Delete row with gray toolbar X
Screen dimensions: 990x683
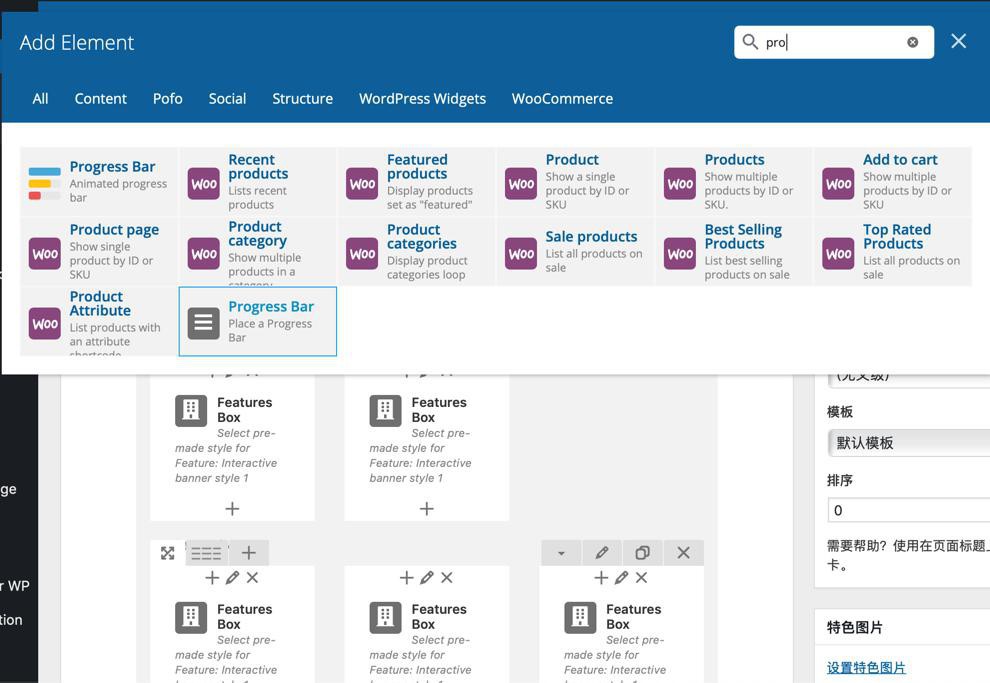pyautogui.click(x=683, y=553)
